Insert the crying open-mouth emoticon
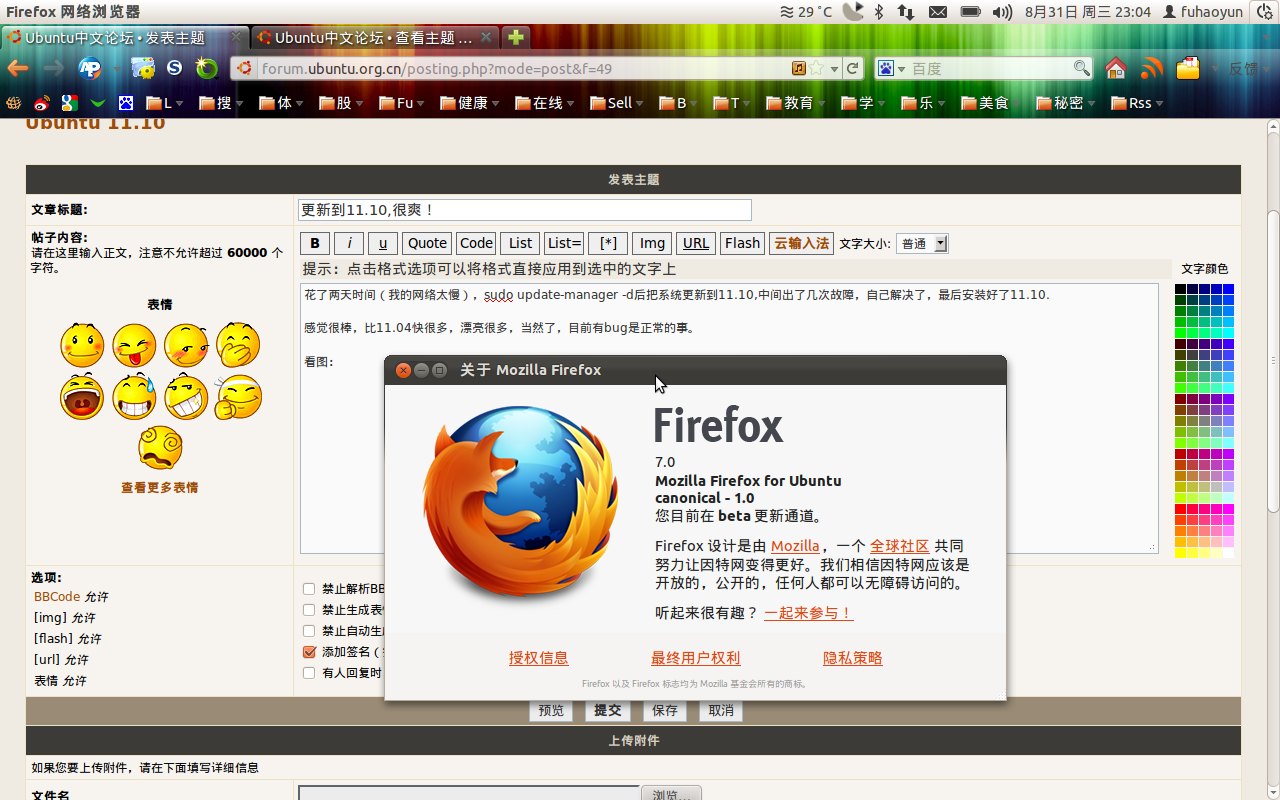The height and width of the screenshot is (800, 1280). (82, 397)
